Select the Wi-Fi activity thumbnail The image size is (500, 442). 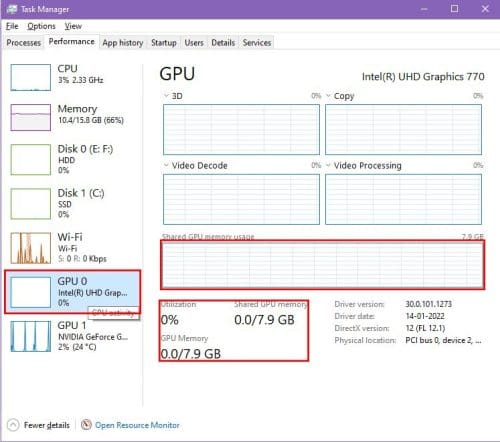click(x=31, y=248)
